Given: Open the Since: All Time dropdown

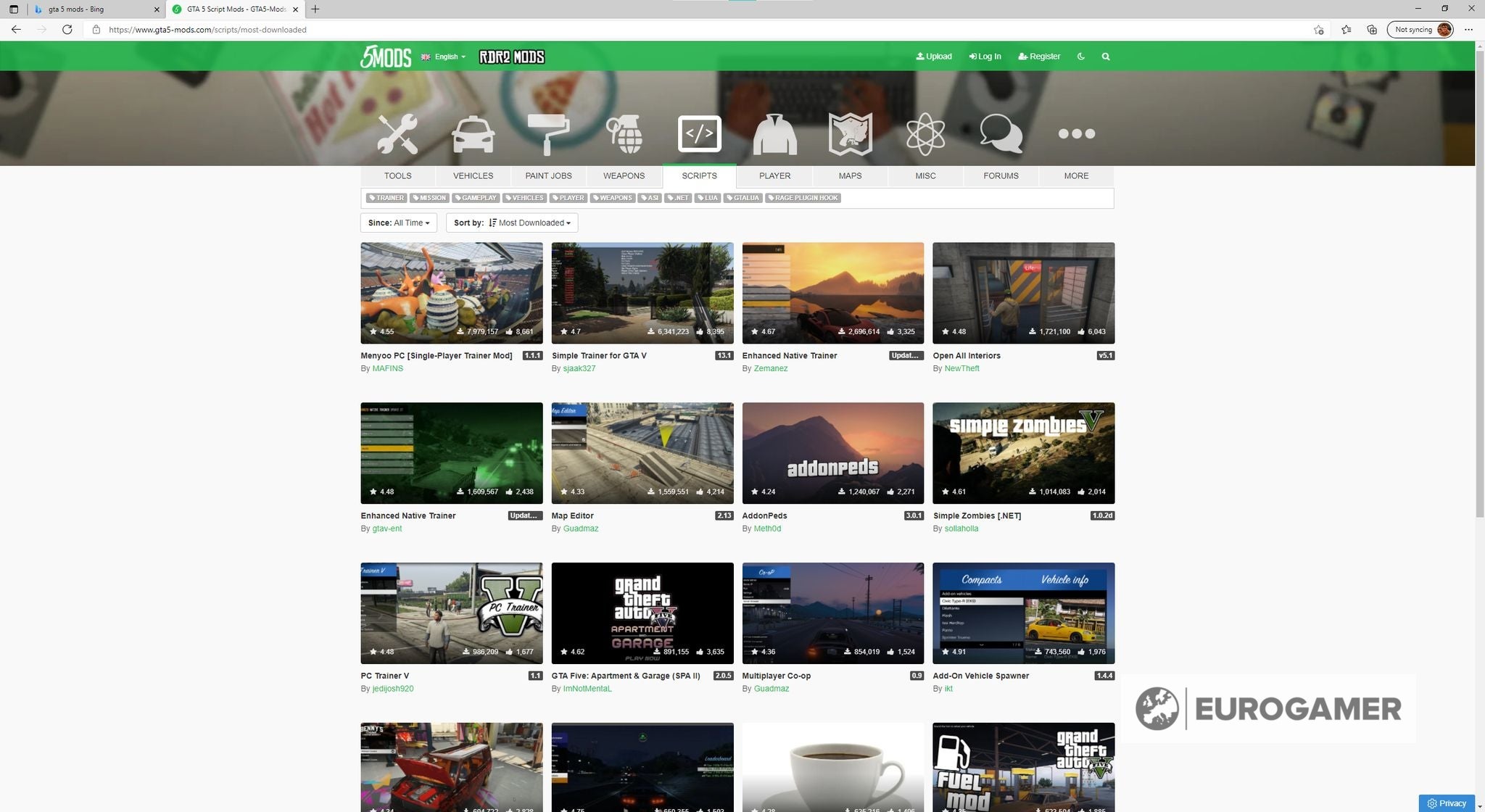Looking at the screenshot, I should tap(398, 223).
